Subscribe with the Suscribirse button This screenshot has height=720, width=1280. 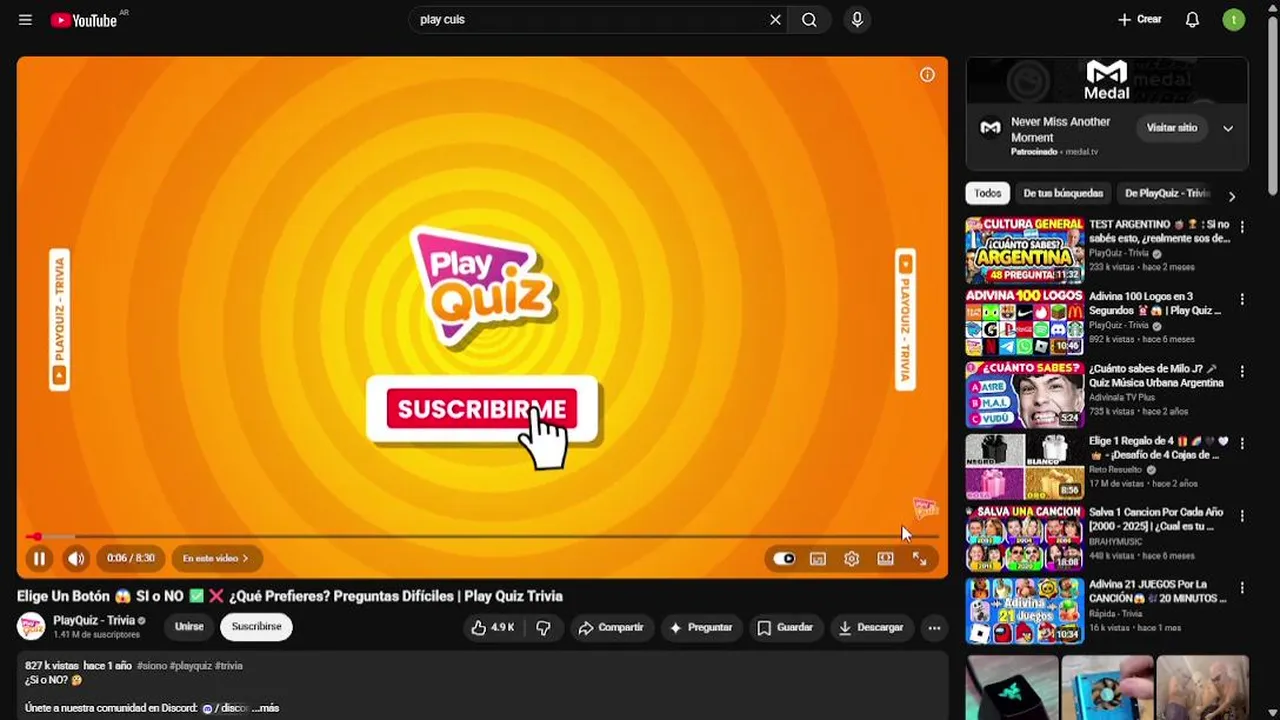(256, 627)
